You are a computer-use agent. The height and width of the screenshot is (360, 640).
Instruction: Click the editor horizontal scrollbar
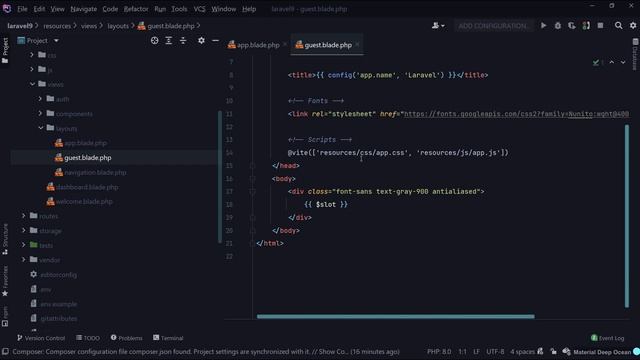pyautogui.click(x=395, y=316)
